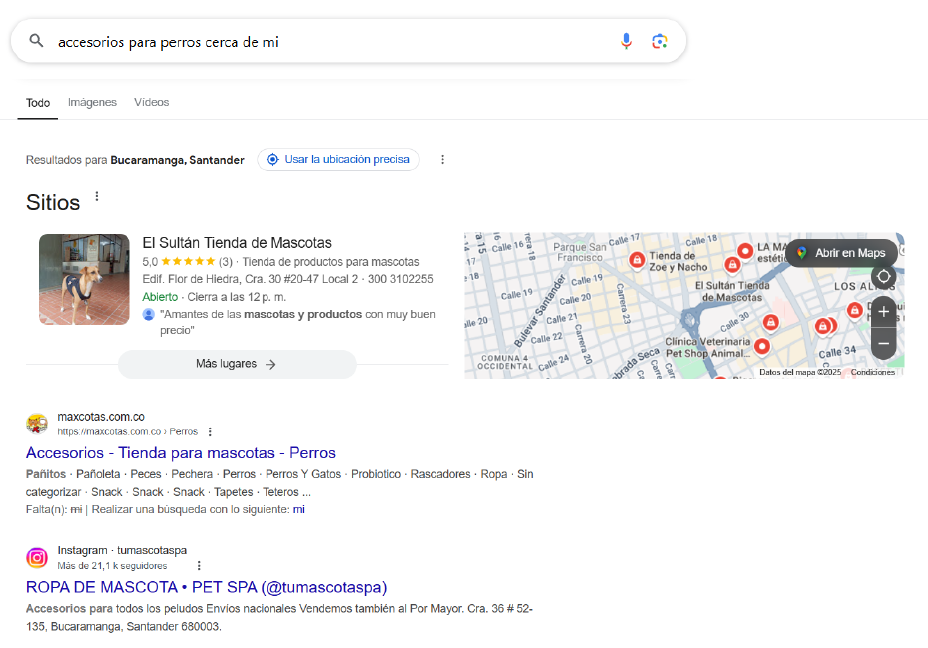Click the 'Abierto' status text
The width and height of the screenshot is (928, 648).
(x=160, y=297)
